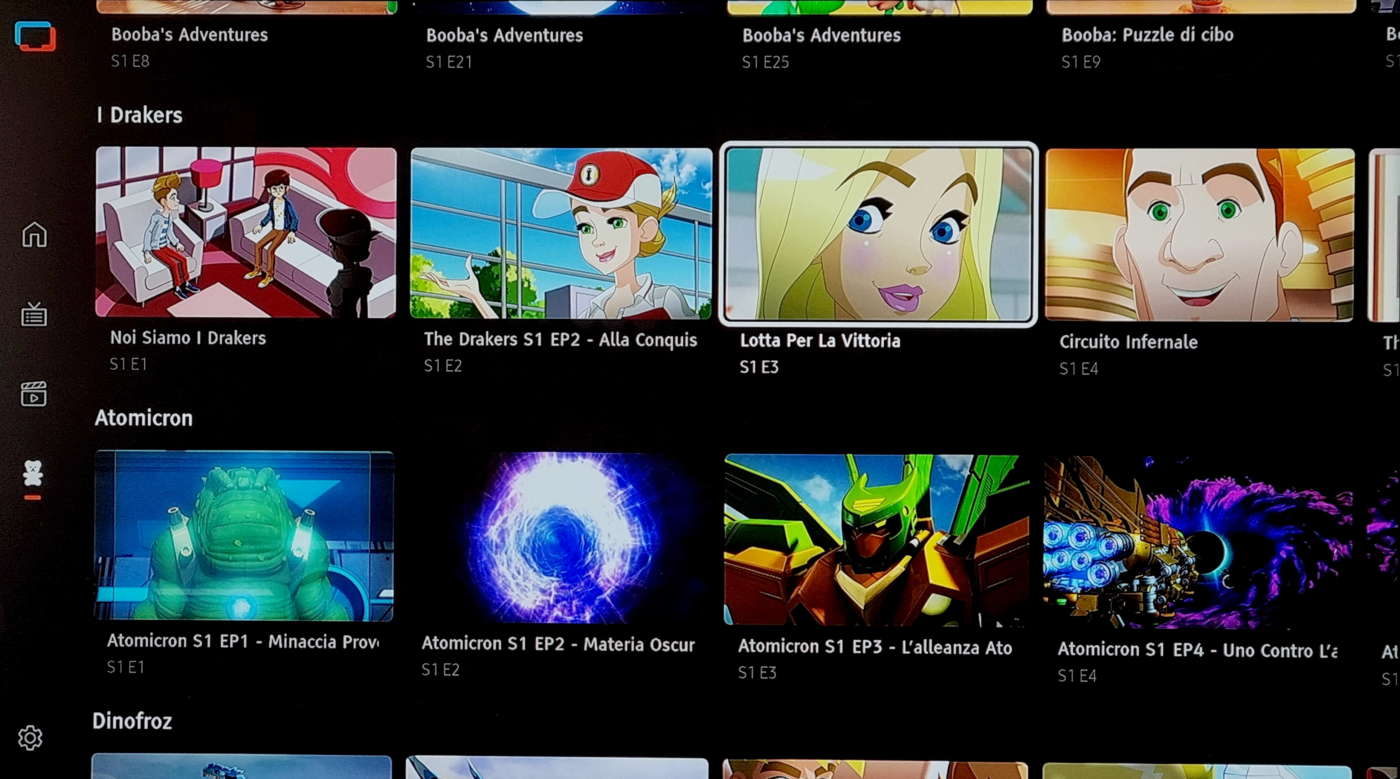Open the live TV guide icon

[34, 314]
